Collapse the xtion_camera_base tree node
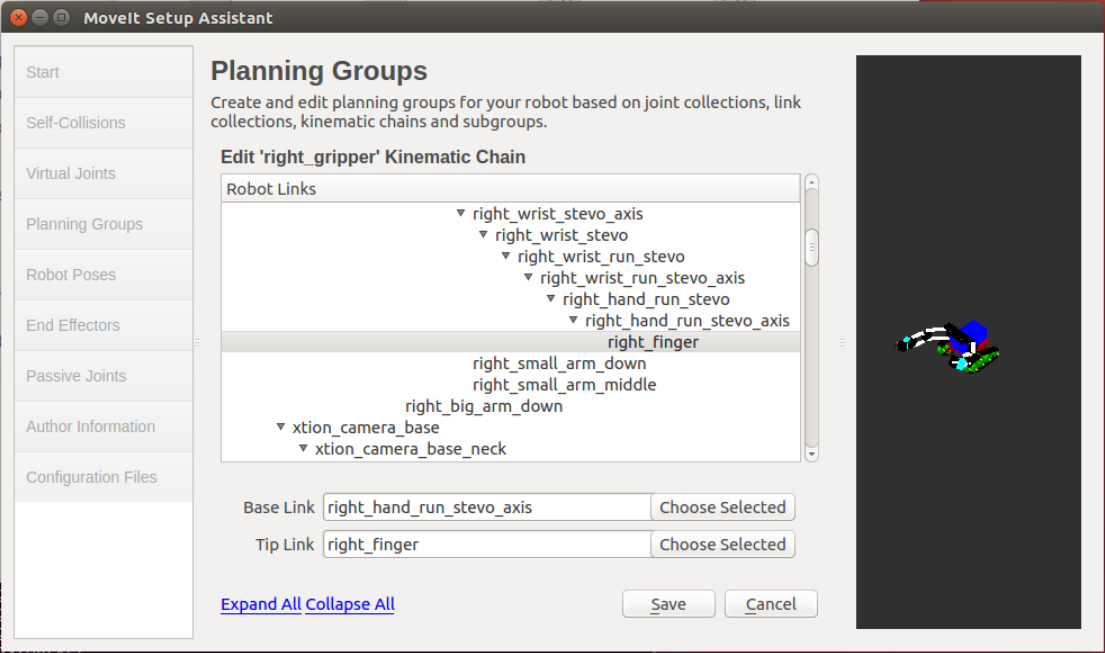Image resolution: width=1105 pixels, height=653 pixels. pos(280,427)
